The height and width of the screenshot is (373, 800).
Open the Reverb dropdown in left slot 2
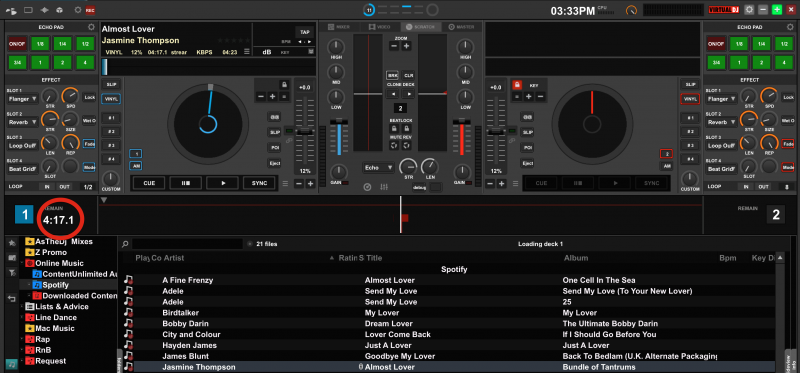[x=23, y=122]
